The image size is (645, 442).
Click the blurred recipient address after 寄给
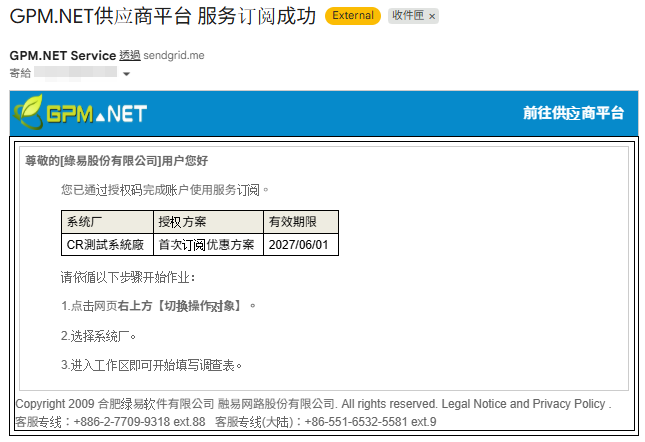76,73
